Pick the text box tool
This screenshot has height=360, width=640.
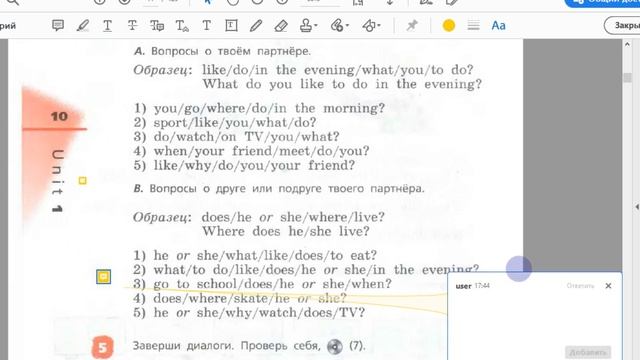pos(231,25)
